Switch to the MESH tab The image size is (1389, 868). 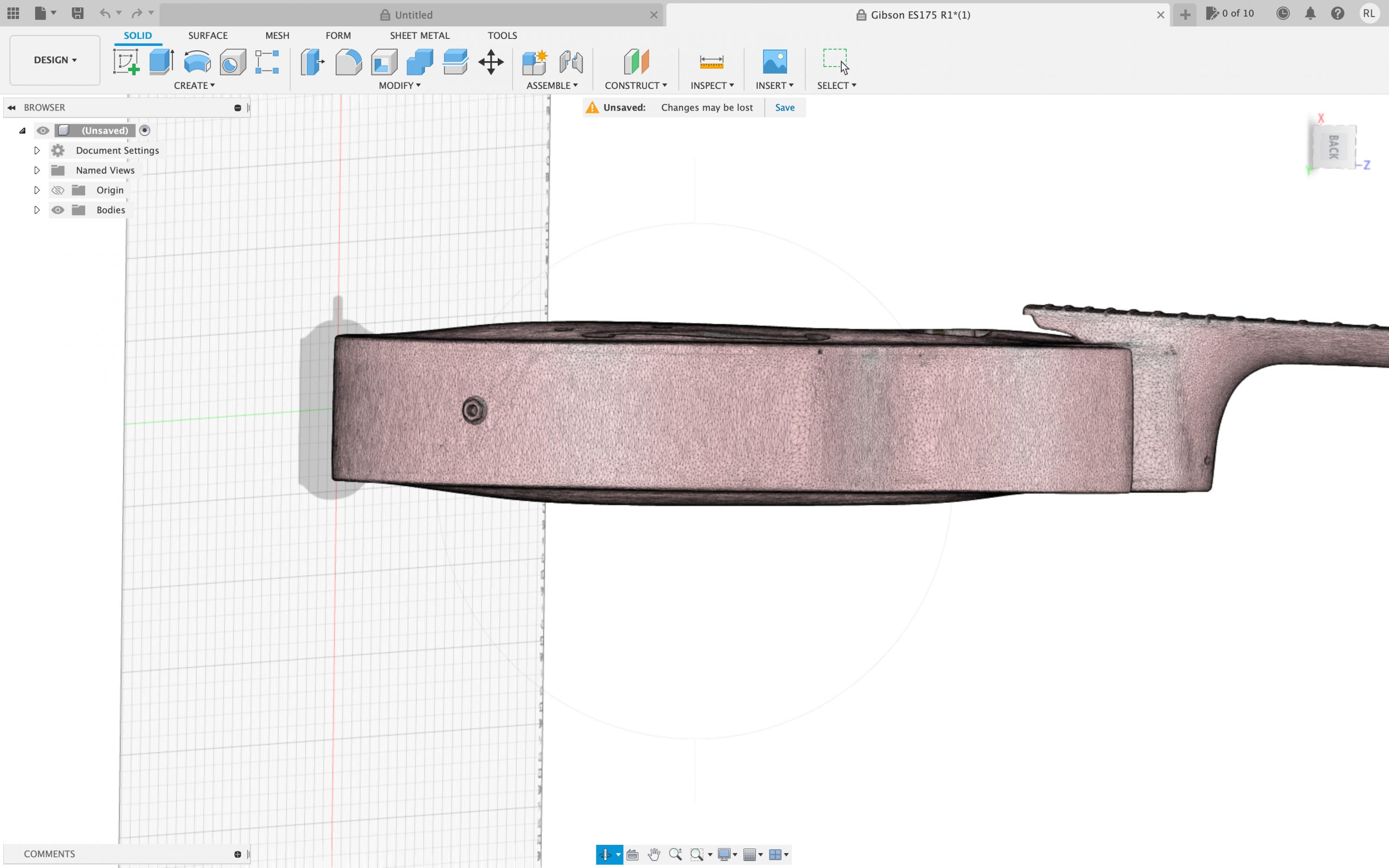277,36
